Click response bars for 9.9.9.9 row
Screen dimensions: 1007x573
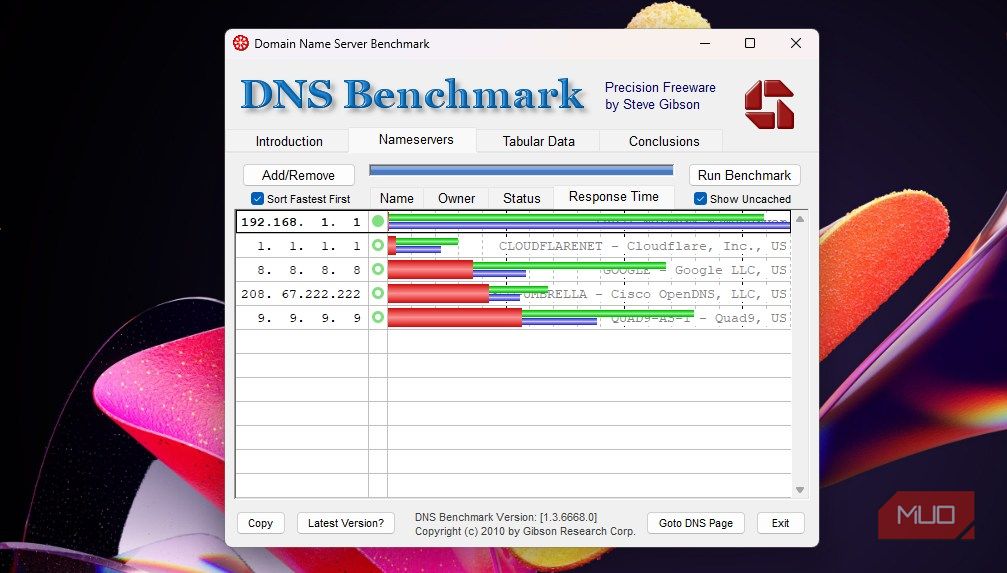[541, 317]
